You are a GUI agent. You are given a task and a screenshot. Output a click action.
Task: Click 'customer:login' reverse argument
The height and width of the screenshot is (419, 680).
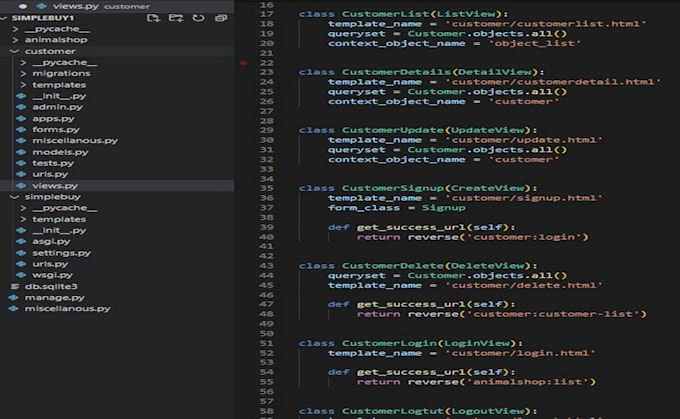pos(524,237)
